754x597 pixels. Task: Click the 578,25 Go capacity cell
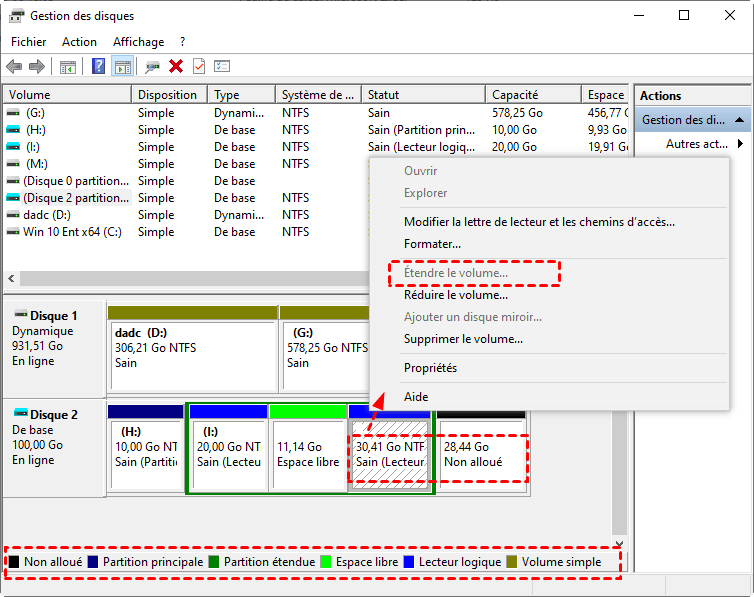point(517,113)
